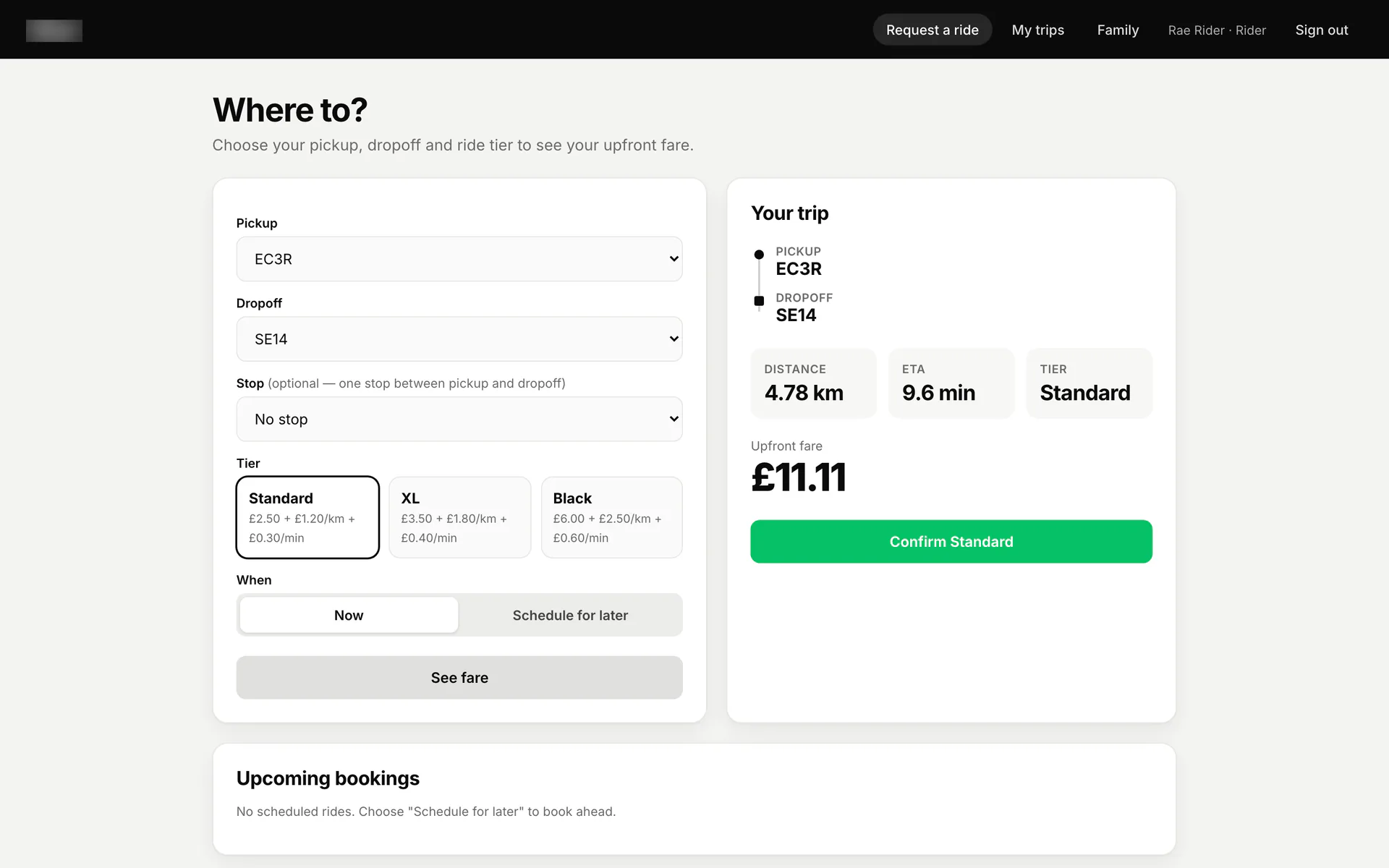This screenshot has height=868, width=1389.
Task: Click the Rae Rider · Rider label
Action: (1217, 30)
